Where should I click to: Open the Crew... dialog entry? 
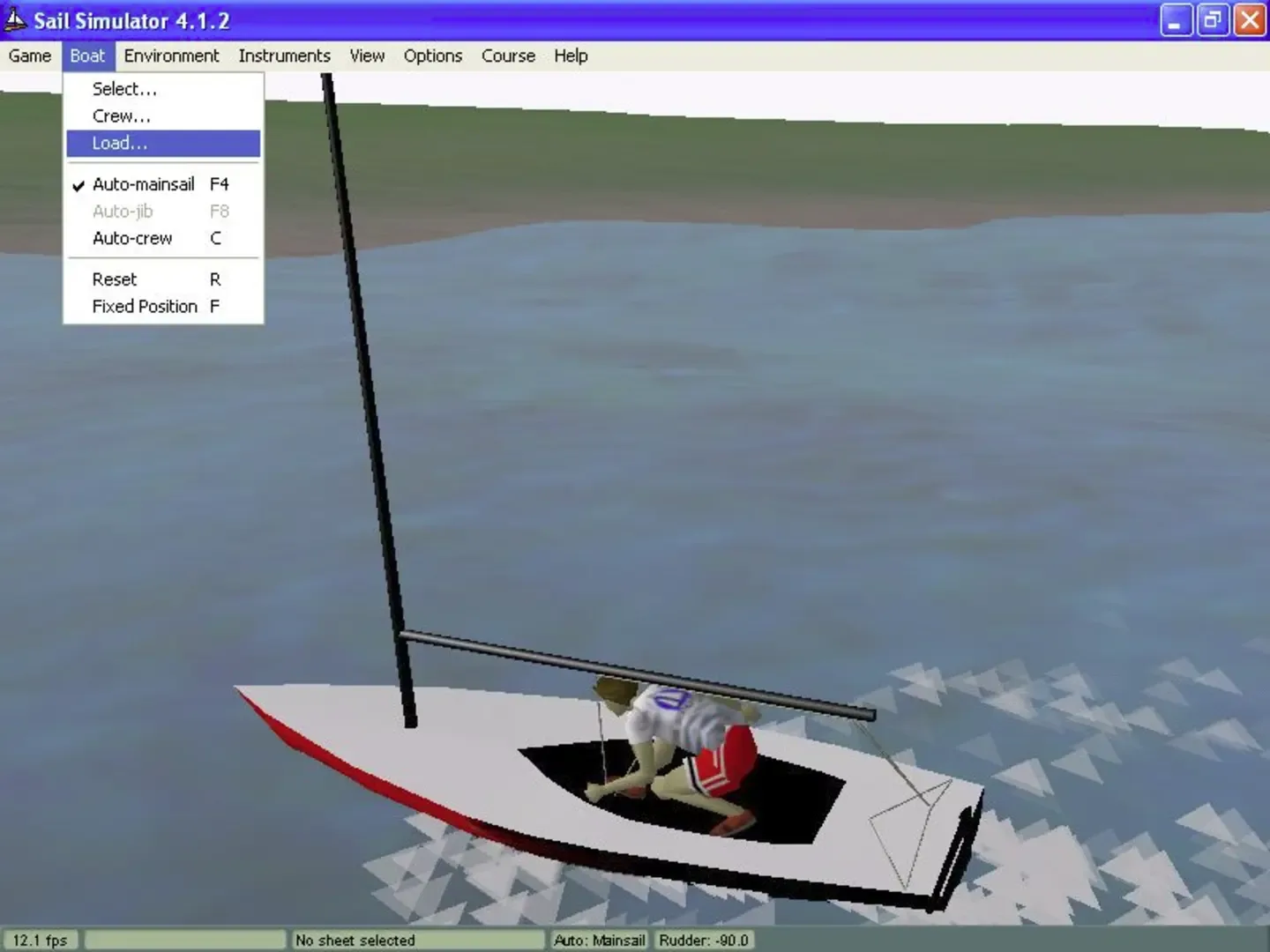[x=122, y=116]
